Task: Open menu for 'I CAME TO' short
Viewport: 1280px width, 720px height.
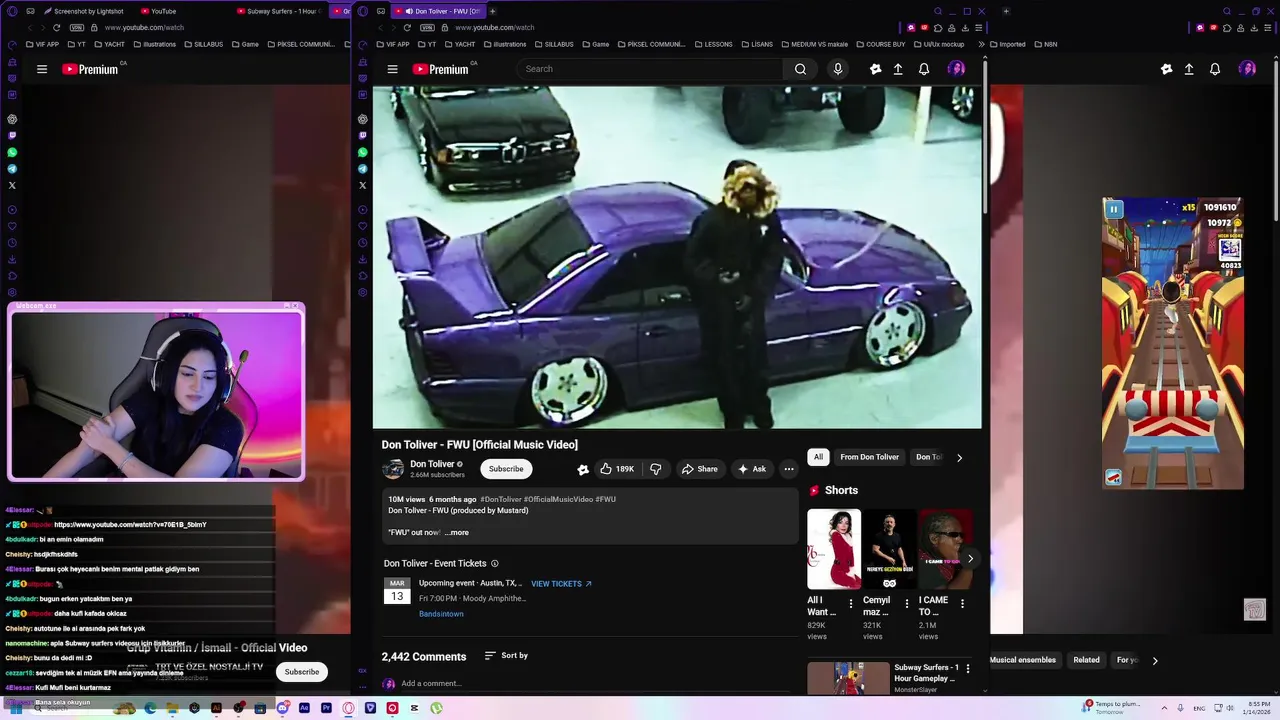Action: 962,604
